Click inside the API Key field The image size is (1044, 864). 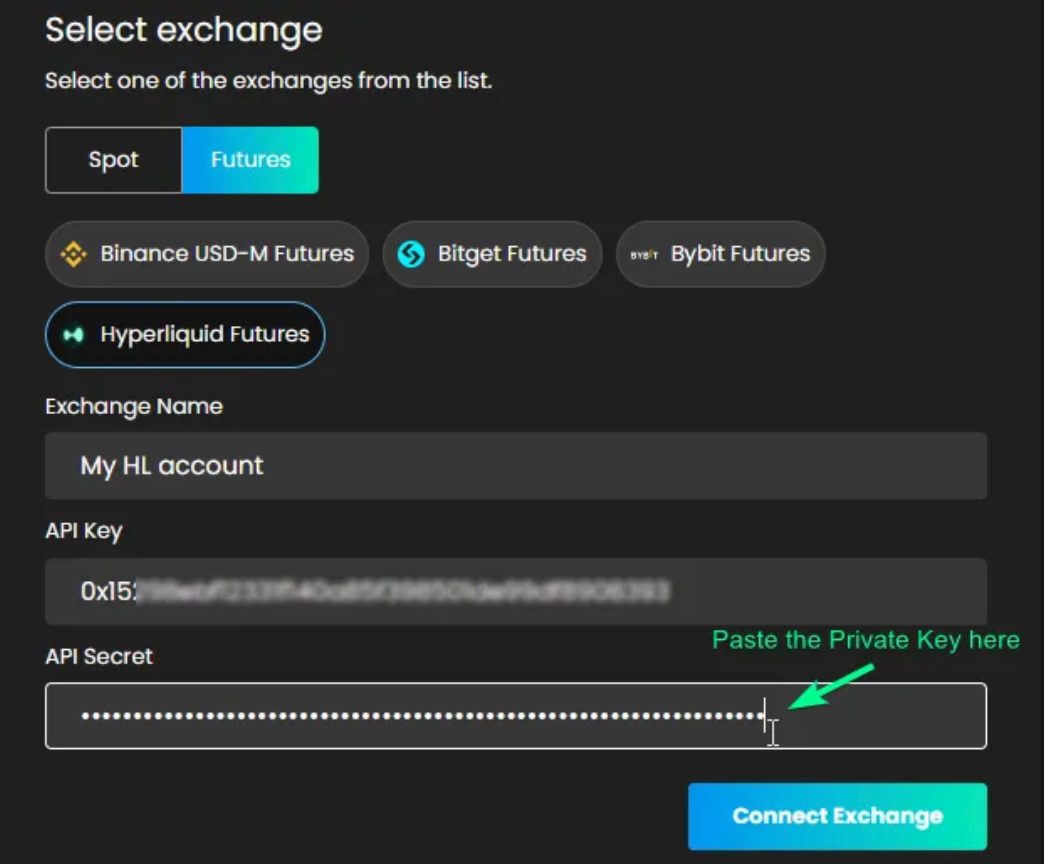(x=516, y=591)
